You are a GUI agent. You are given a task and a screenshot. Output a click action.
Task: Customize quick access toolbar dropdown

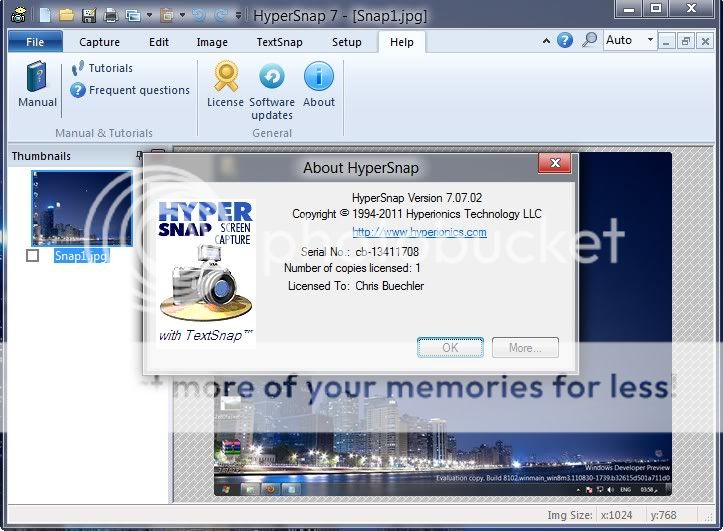point(238,15)
